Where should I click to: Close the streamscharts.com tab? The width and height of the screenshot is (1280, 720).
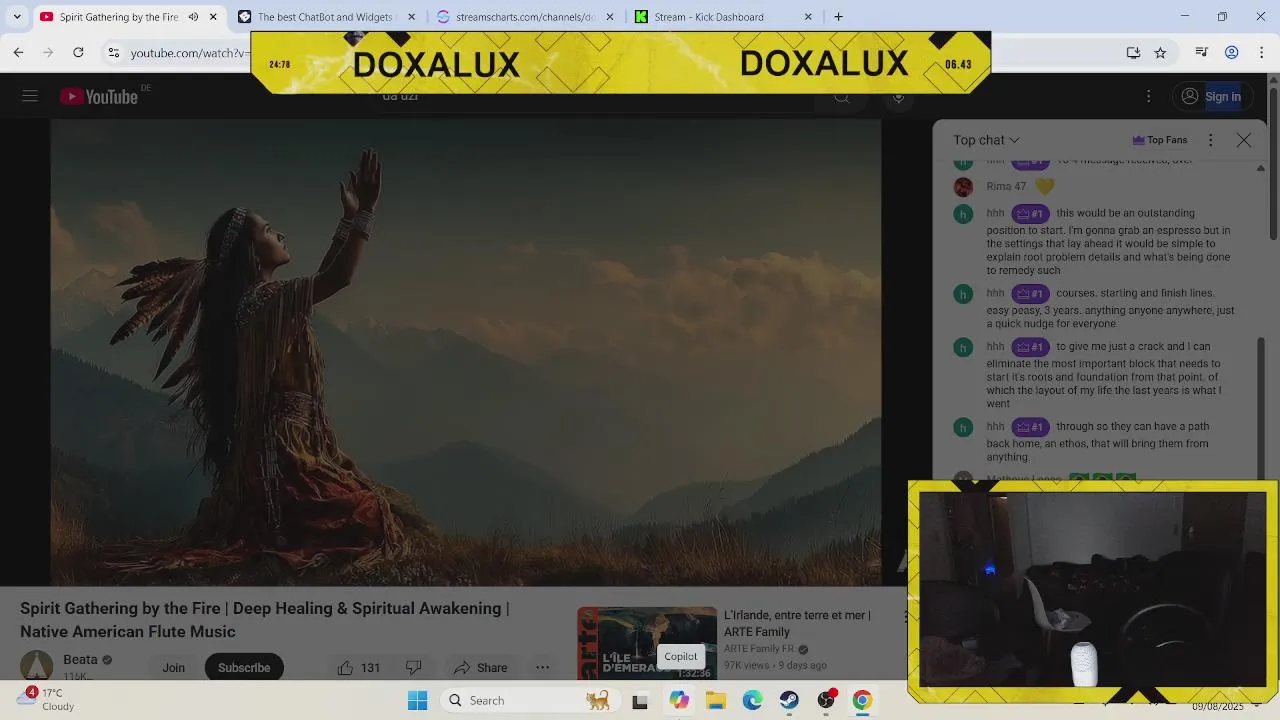(610, 17)
